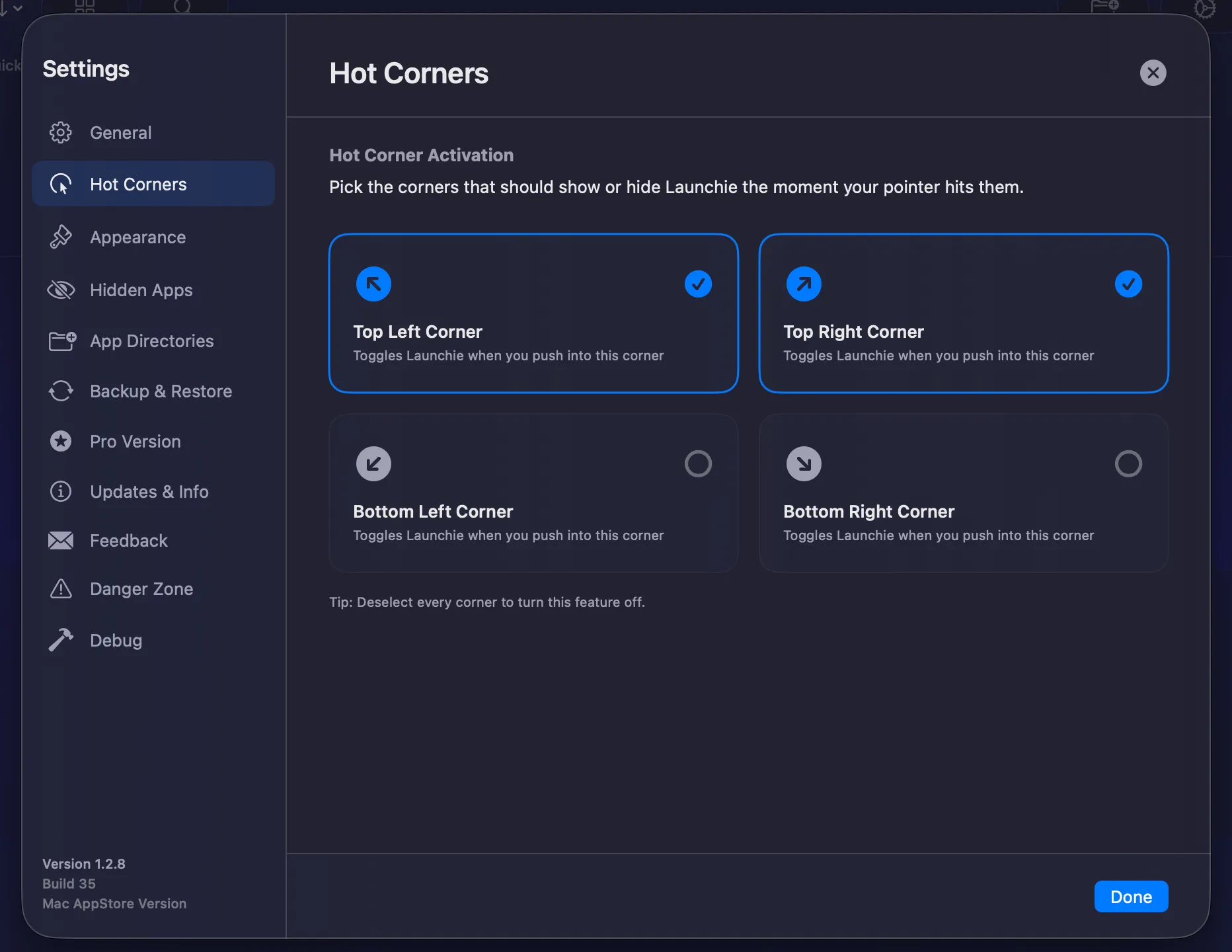1232x952 pixels.
Task: Select Hot Corners in the sidebar
Action: point(138,184)
